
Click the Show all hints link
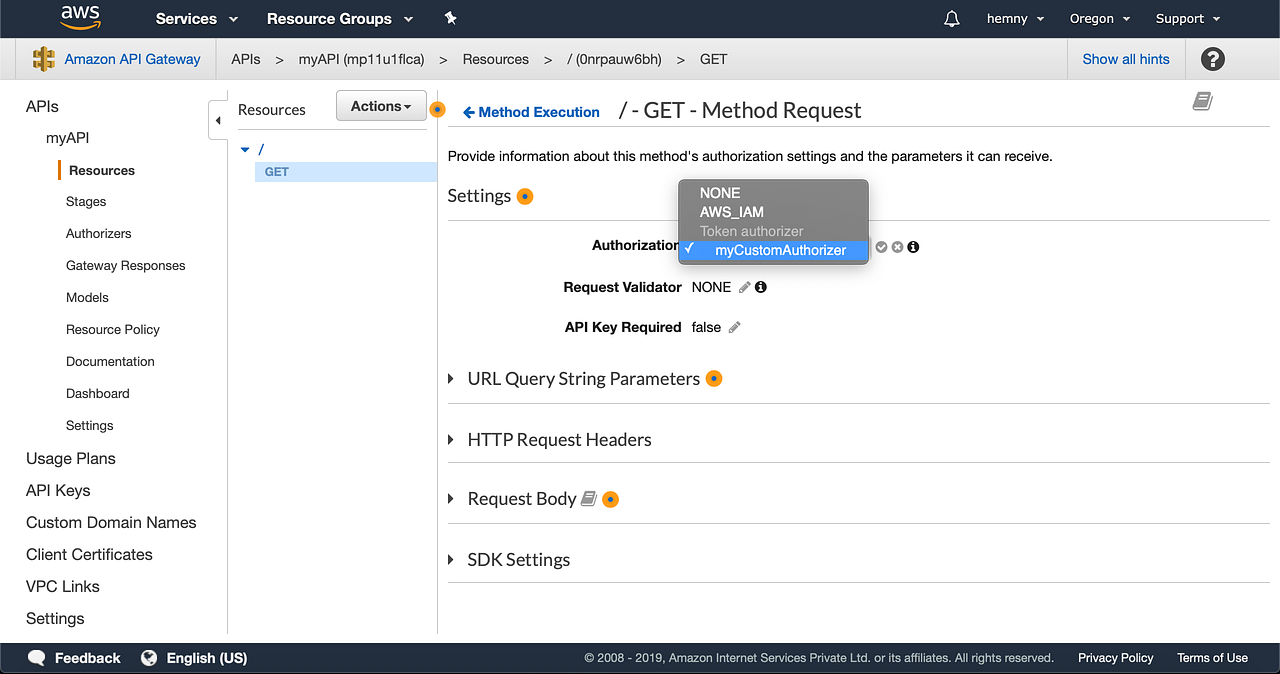[x=1126, y=59]
